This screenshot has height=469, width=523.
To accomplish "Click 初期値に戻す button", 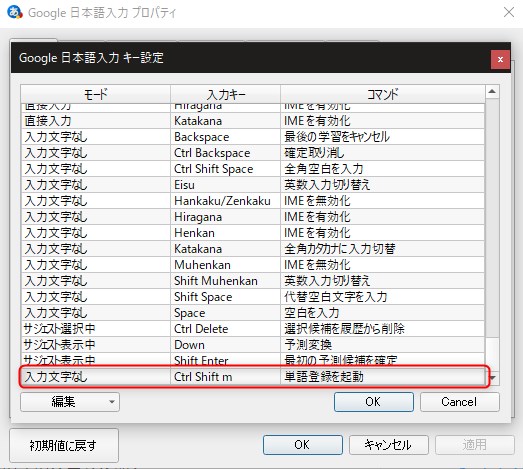I will pos(64,445).
